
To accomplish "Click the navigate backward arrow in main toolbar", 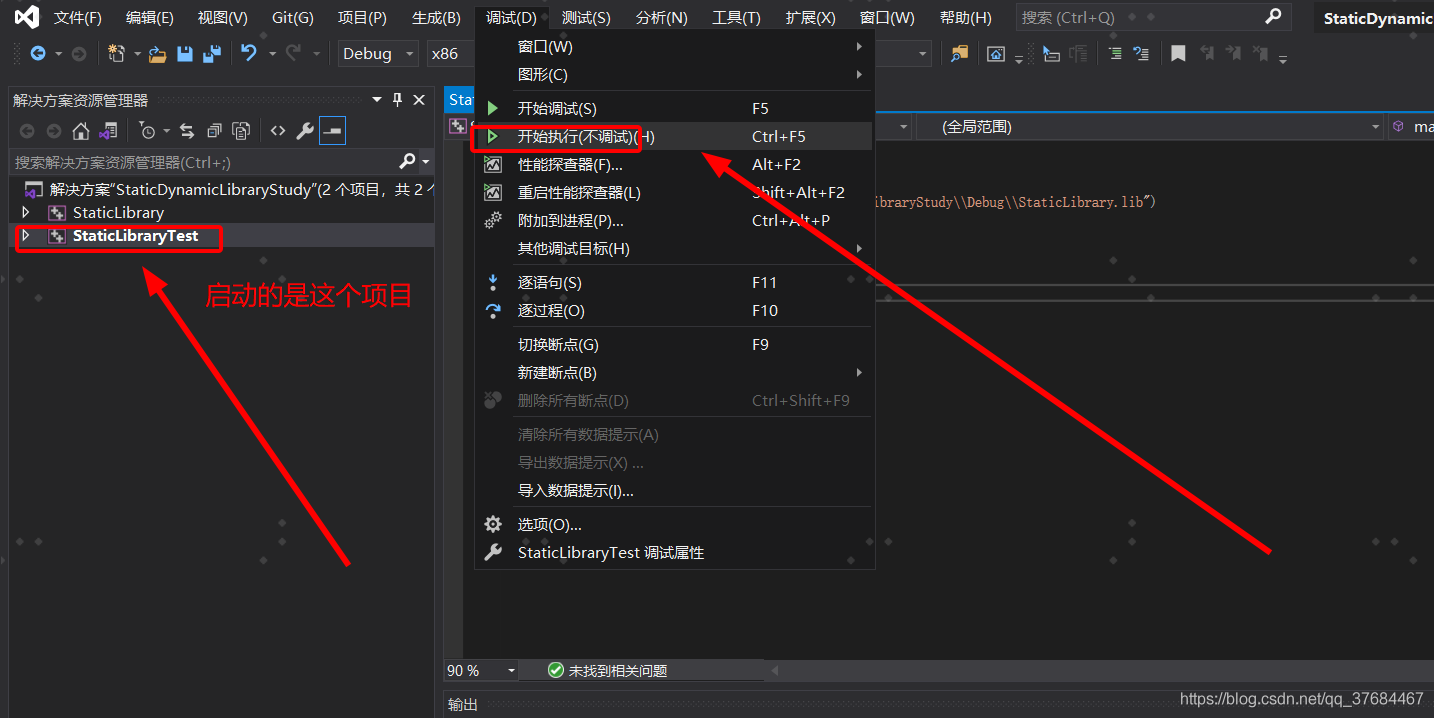I will point(38,54).
